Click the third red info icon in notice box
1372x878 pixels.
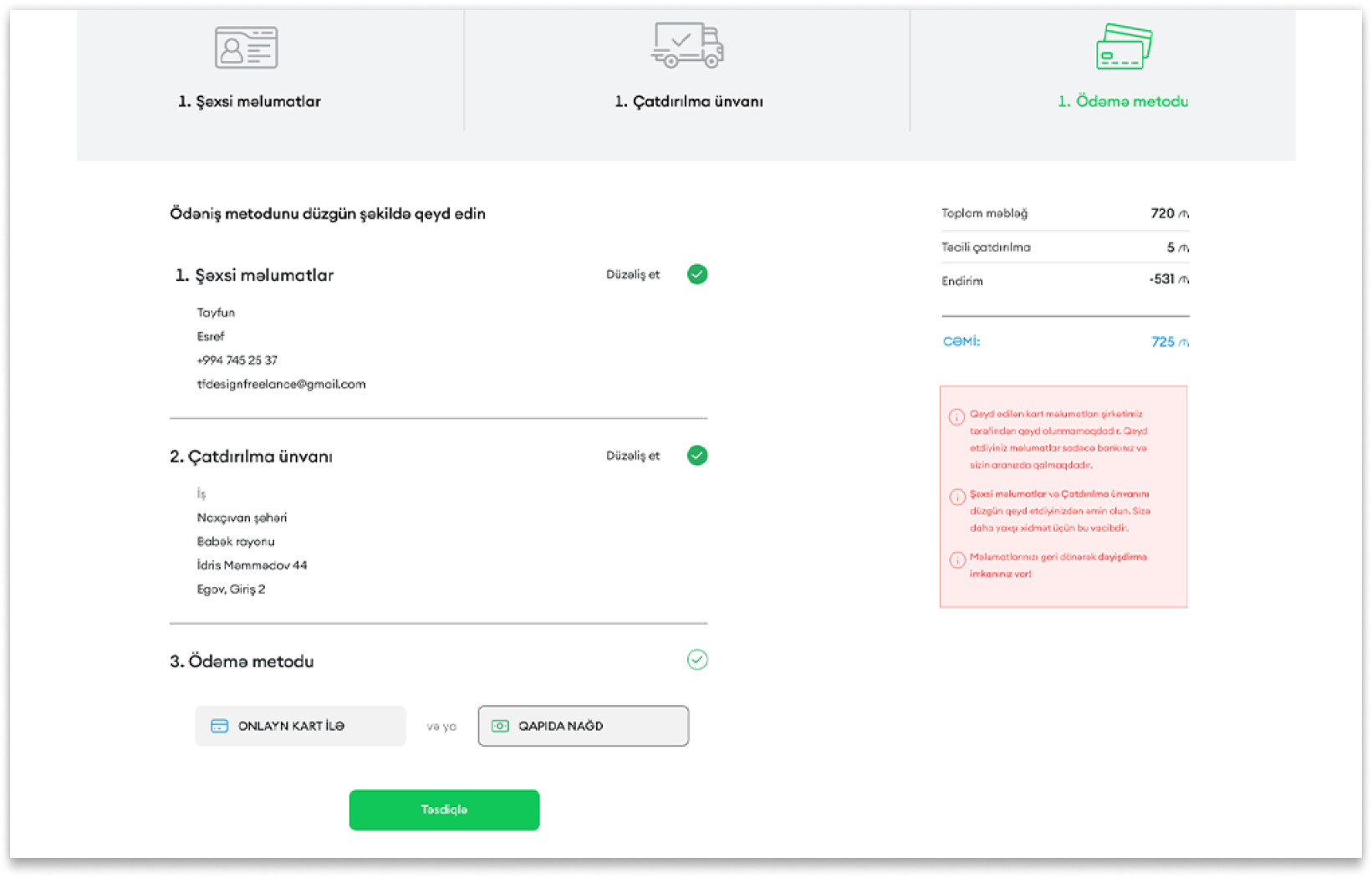click(956, 559)
